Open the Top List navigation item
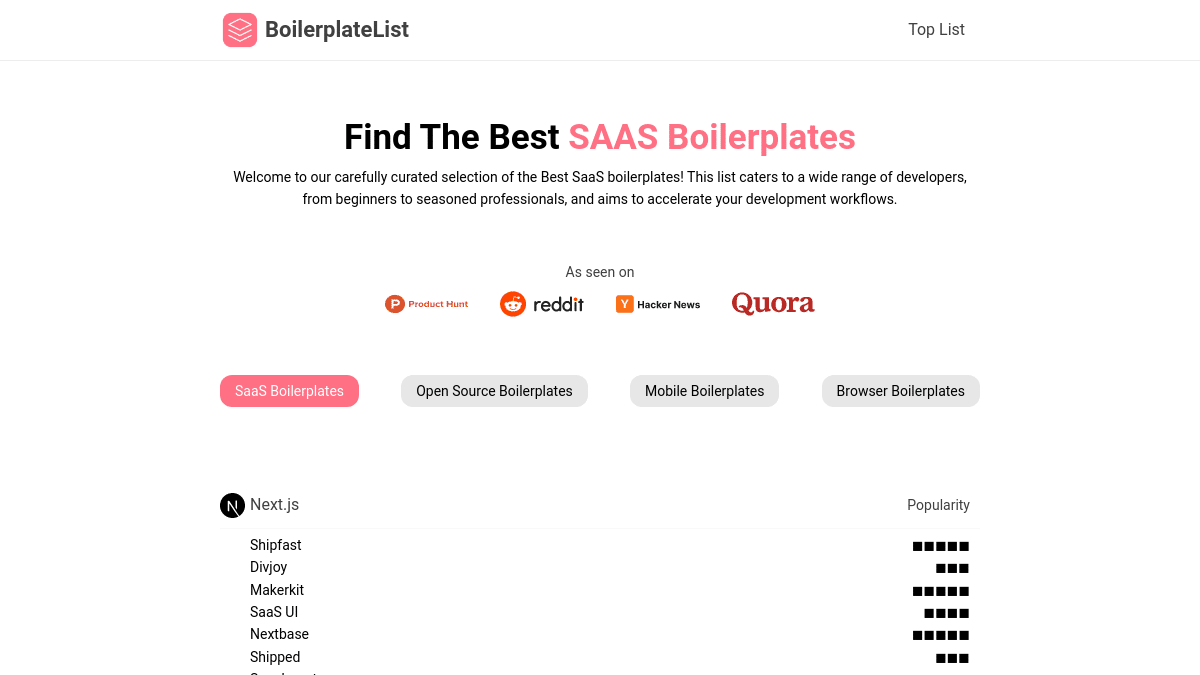 [x=936, y=30]
